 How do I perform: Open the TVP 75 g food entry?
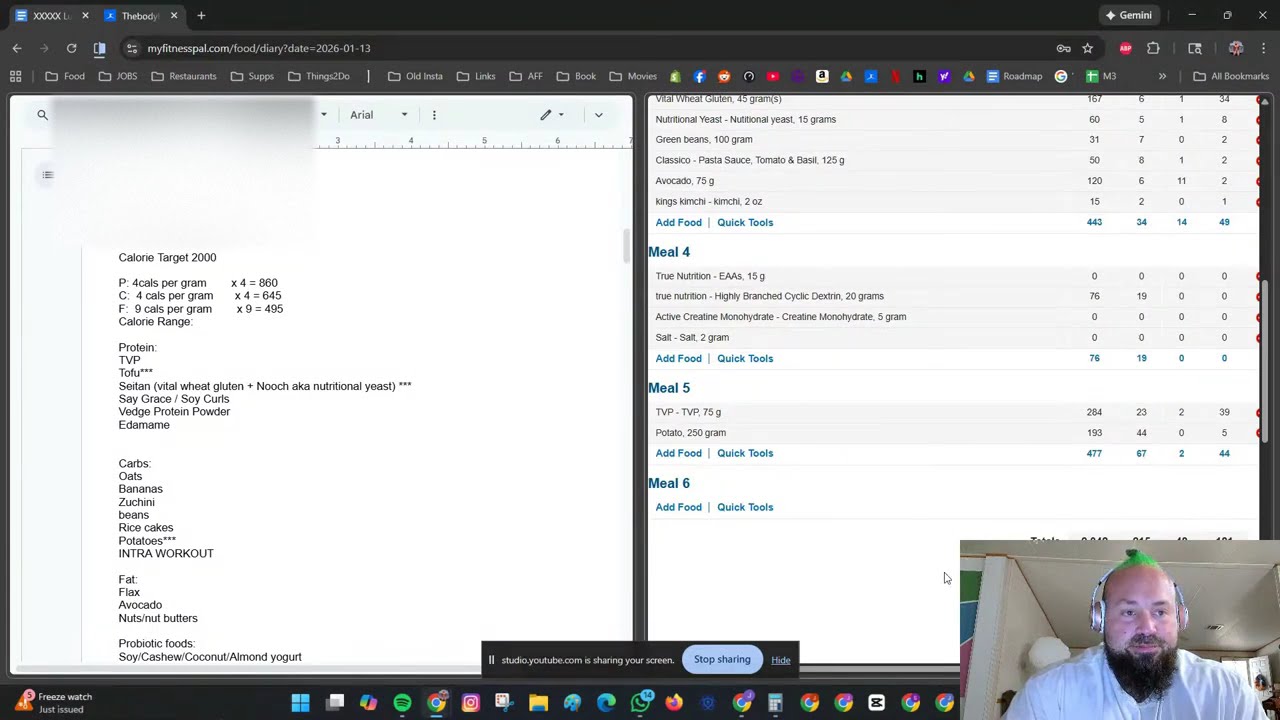click(x=688, y=412)
